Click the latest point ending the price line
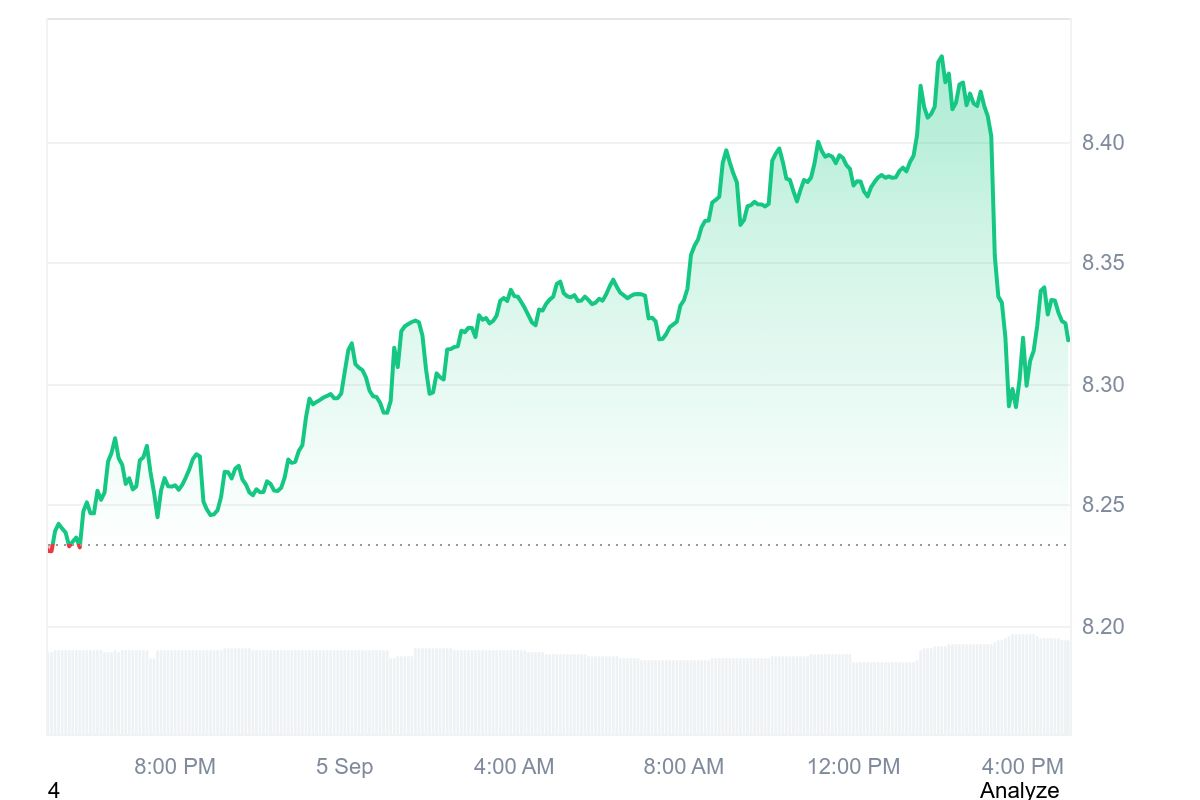This screenshot has width=1200, height=800. tap(1068, 340)
